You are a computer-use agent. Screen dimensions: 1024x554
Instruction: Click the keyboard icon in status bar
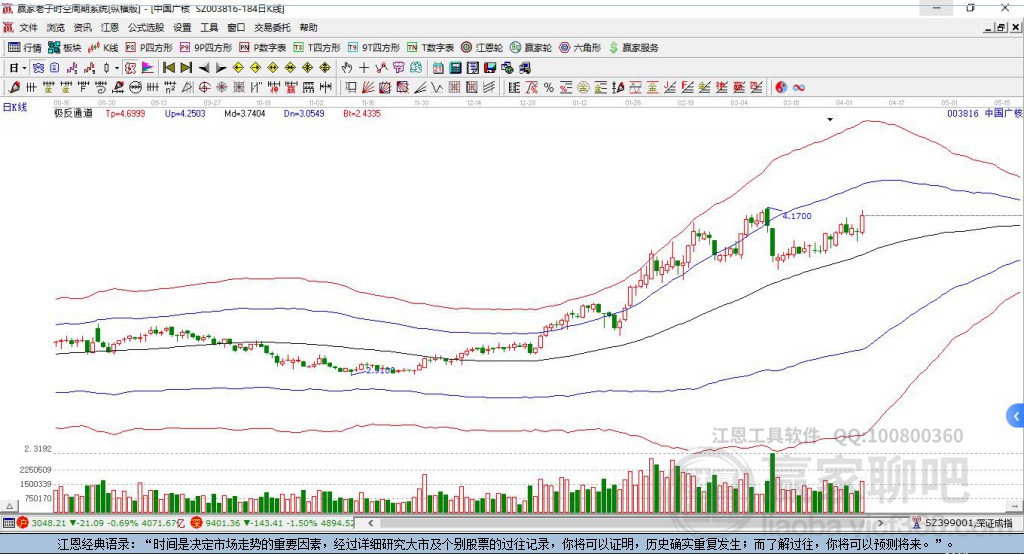(8, 523)
